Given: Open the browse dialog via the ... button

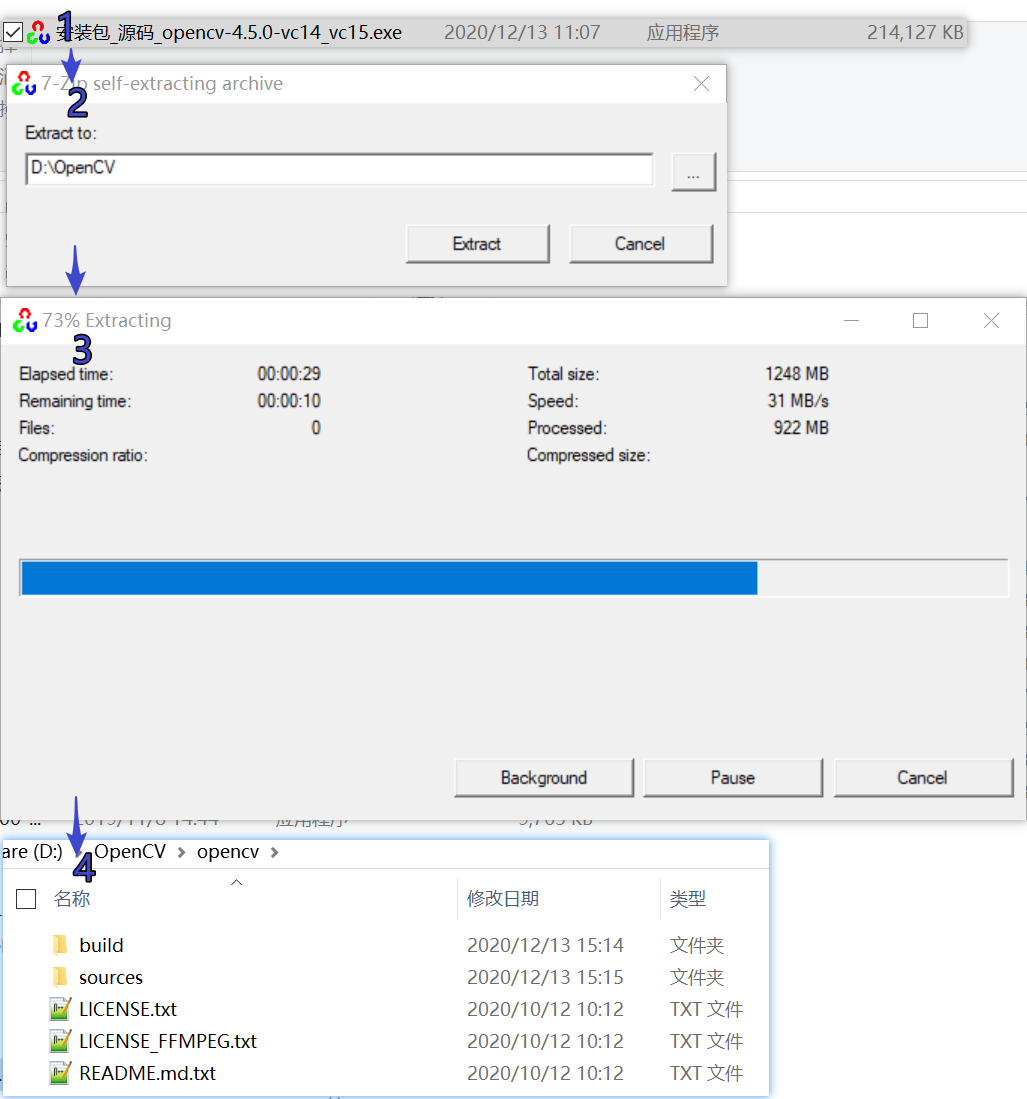Looking at the screenshot, I should click(693, 171).
